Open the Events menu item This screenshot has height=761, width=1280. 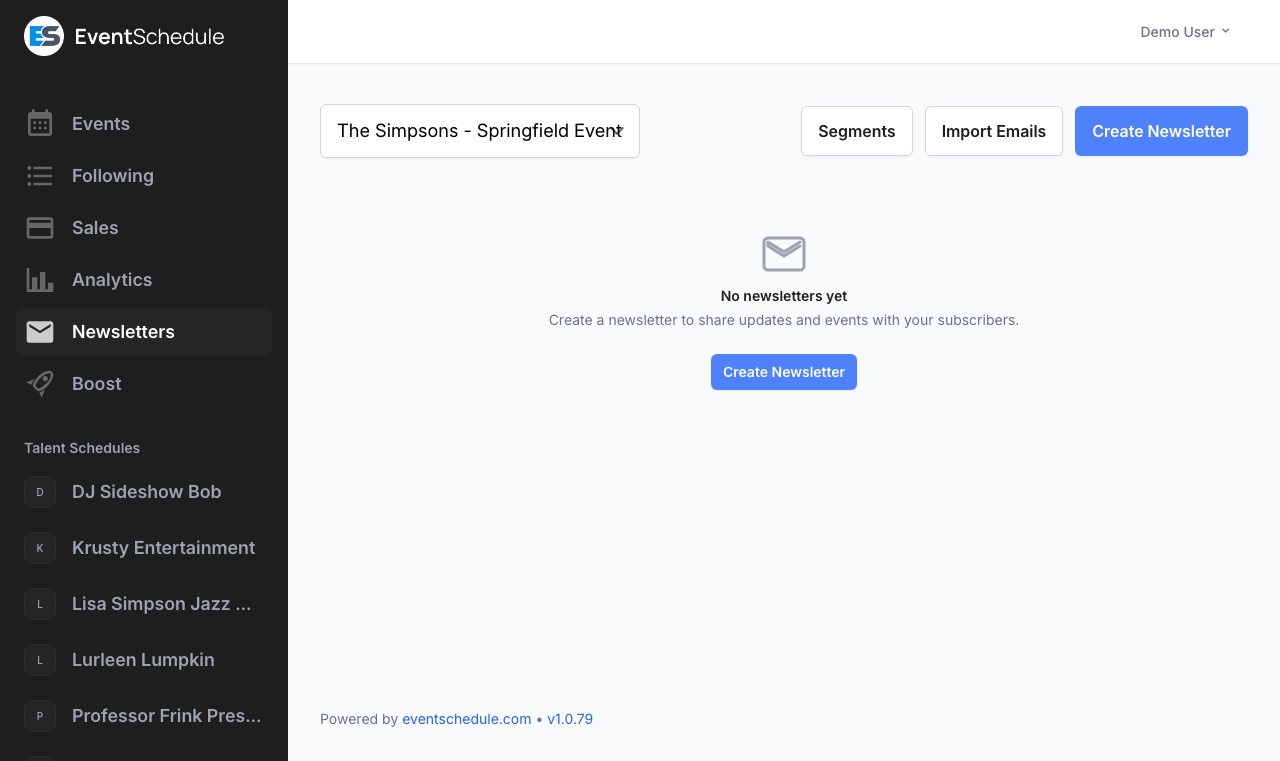101,124
